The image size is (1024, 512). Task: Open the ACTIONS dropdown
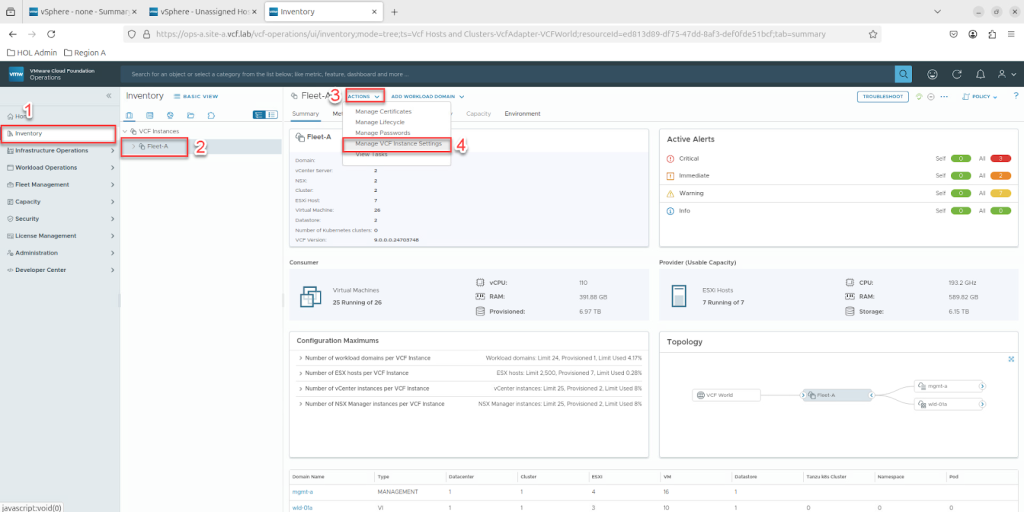364,97
